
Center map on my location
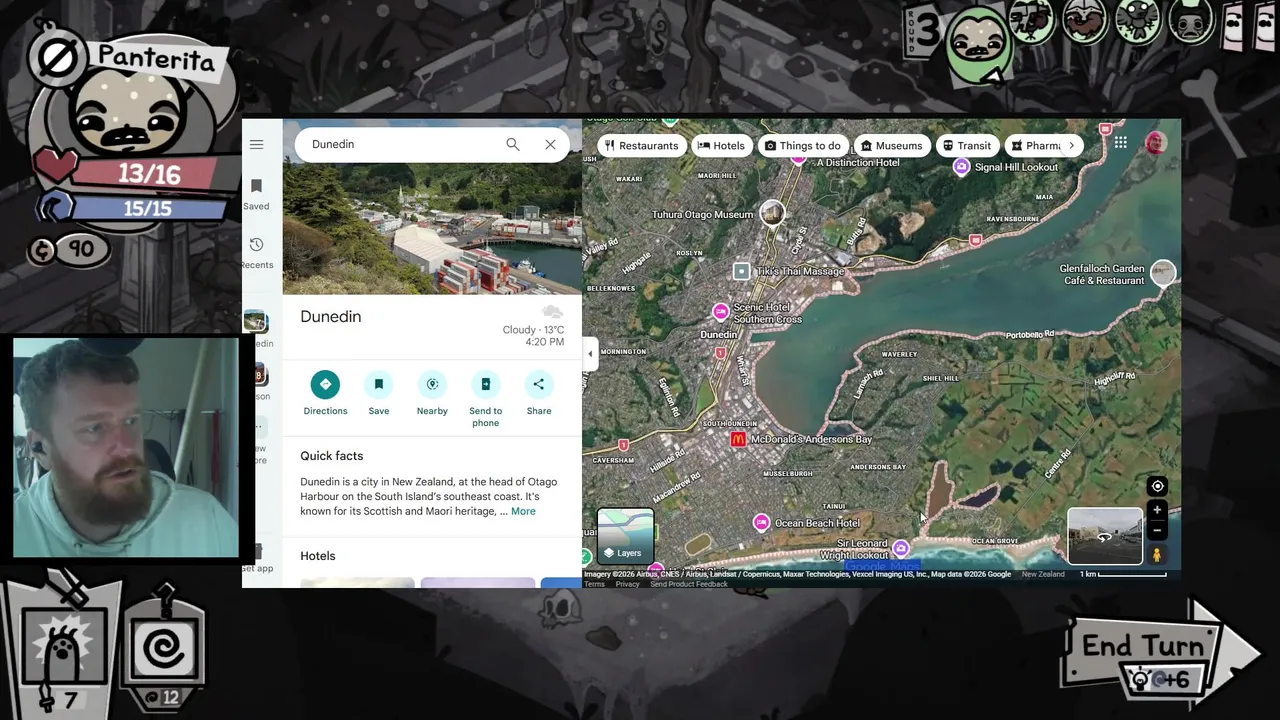pos(1157,486)
